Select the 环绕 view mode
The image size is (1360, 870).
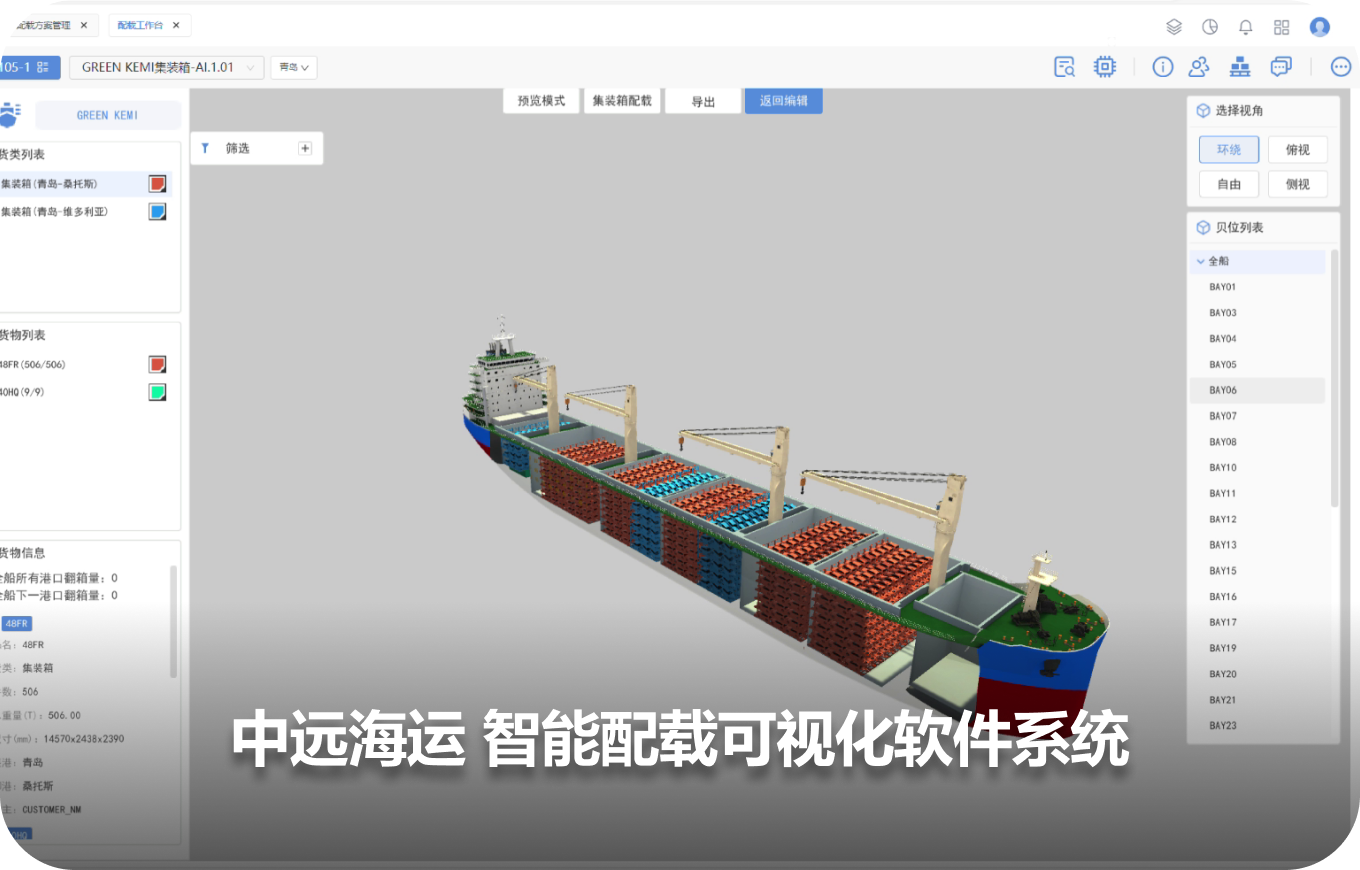coord(1229,150)
